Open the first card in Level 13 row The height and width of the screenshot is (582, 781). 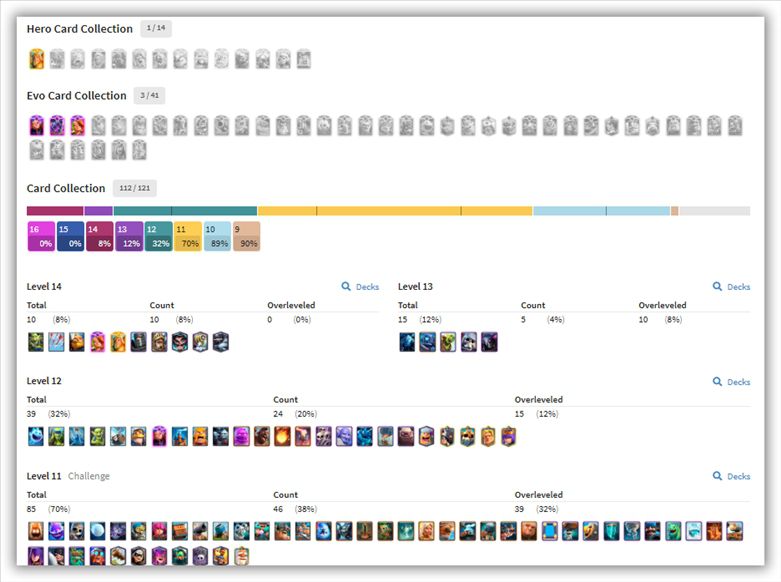[x=407, y=342]
